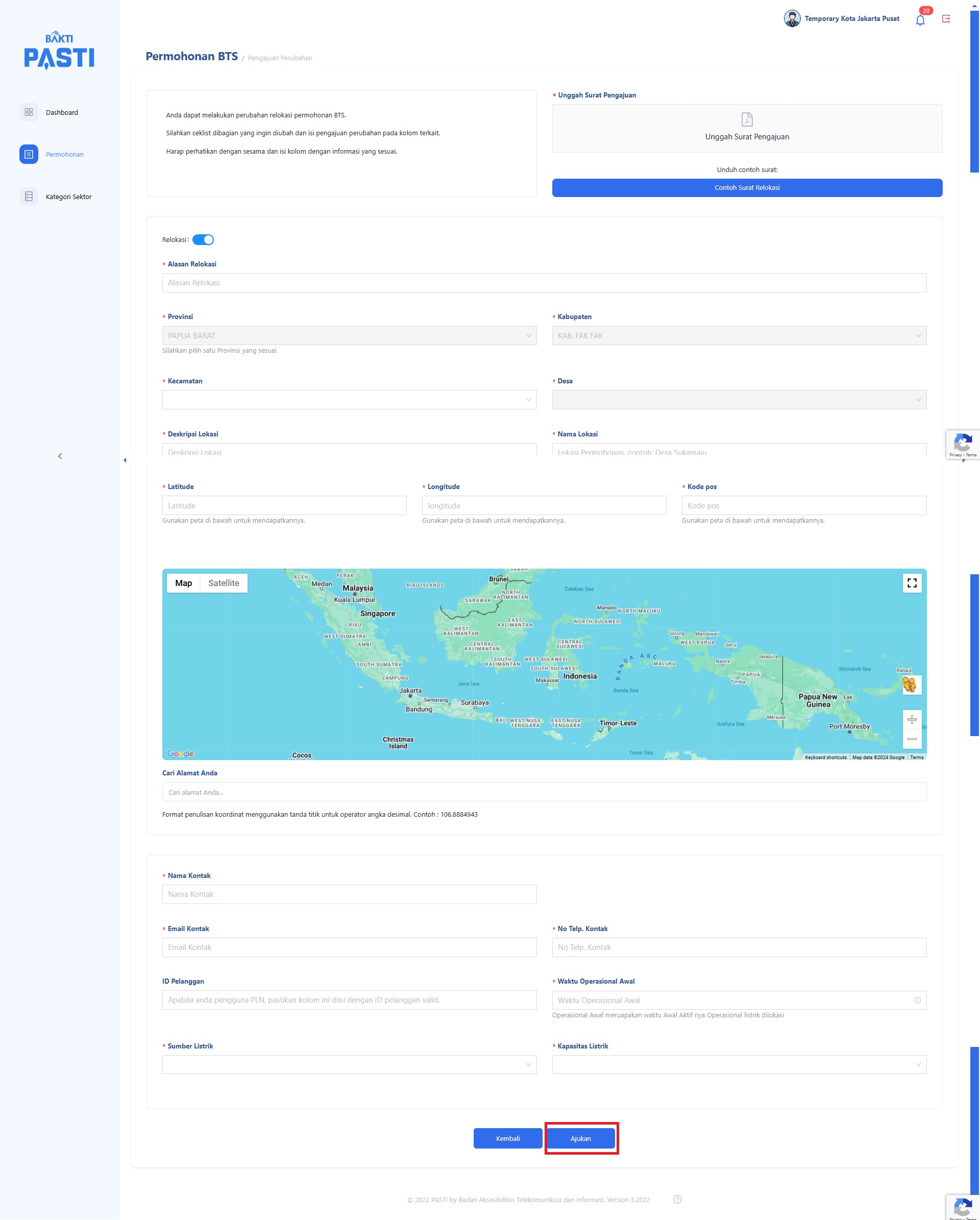Zoom out on the map
980x1220 pixels.
click(912, 739)
